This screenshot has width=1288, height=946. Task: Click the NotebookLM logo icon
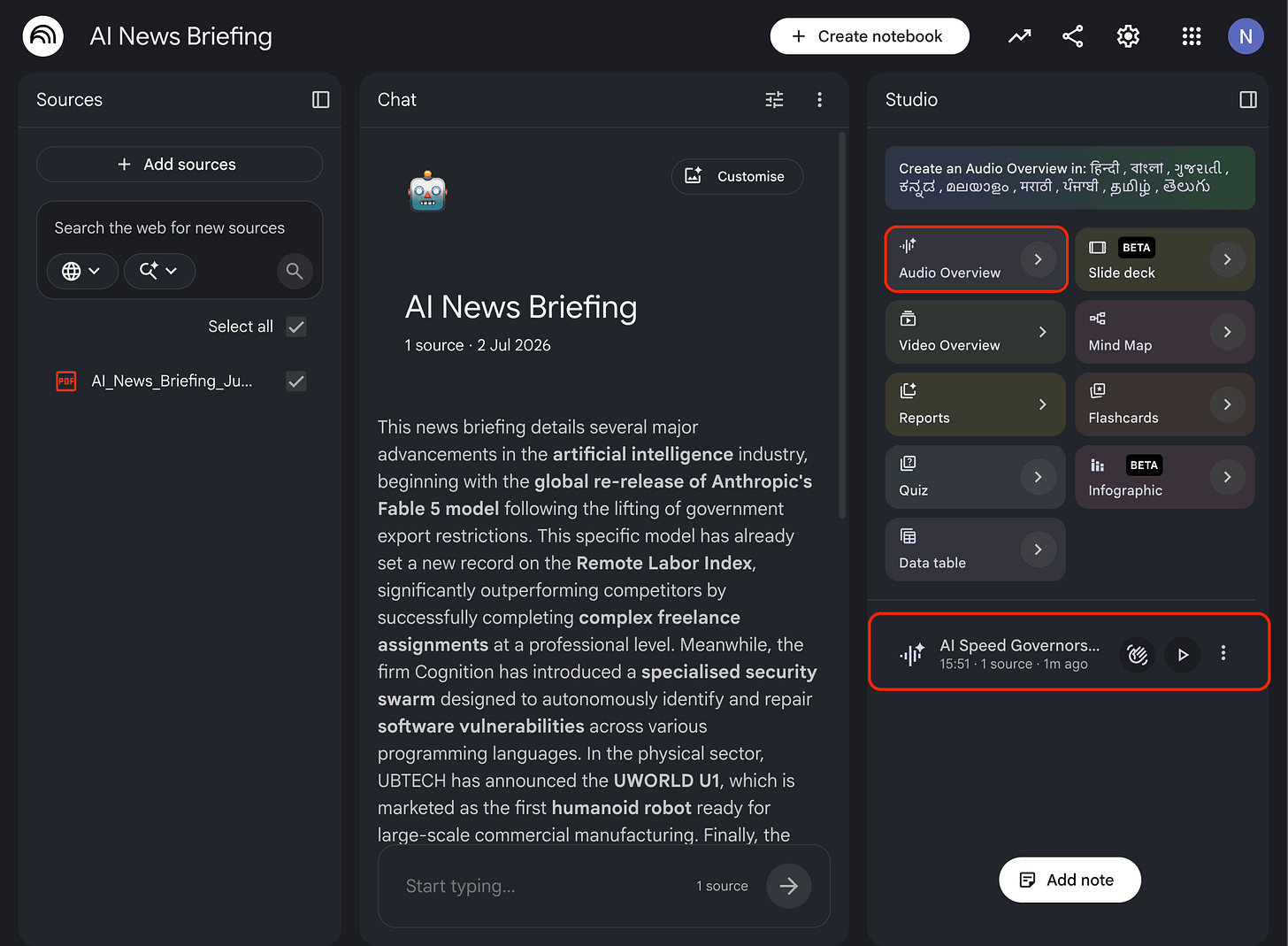(x=42, y=36)
